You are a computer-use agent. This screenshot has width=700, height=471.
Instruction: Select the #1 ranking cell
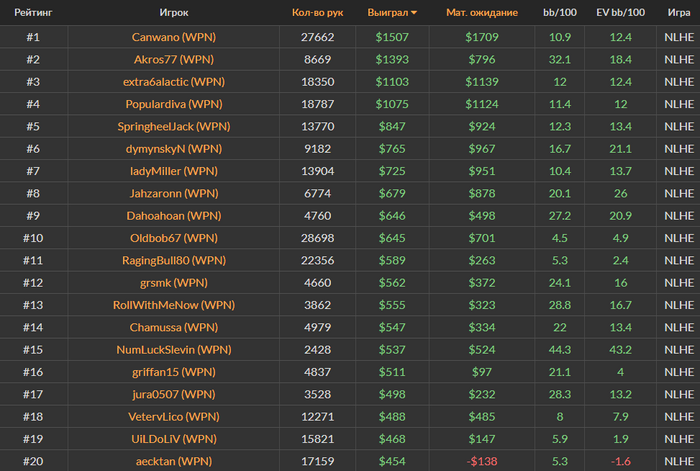[x=33, y=37]
